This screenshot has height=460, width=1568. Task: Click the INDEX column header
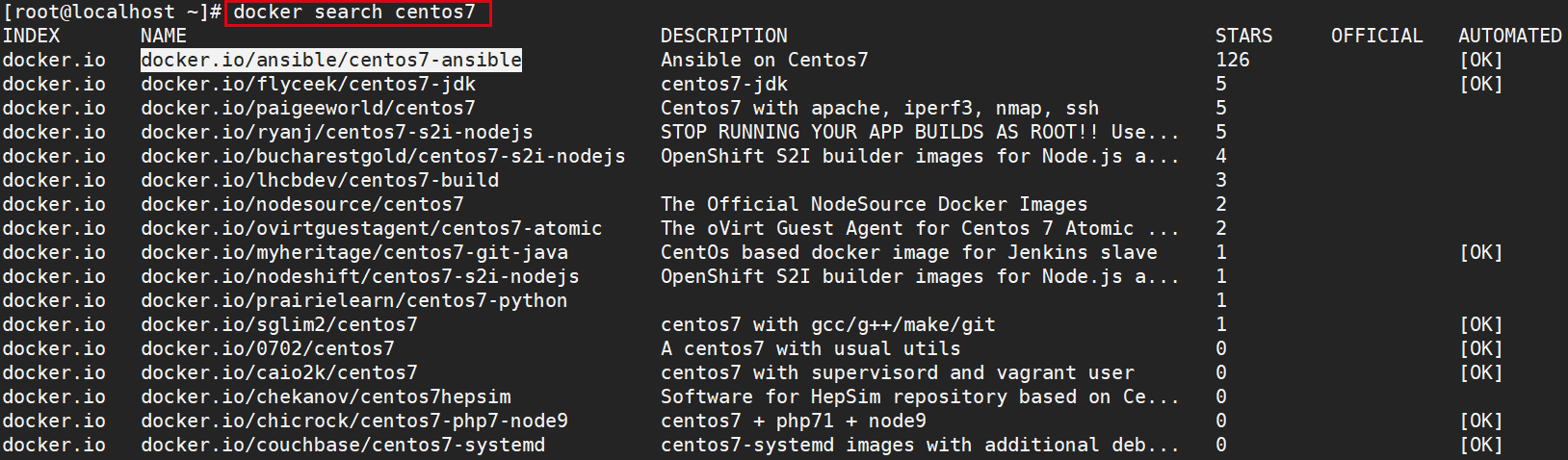[x=31, y=36]
